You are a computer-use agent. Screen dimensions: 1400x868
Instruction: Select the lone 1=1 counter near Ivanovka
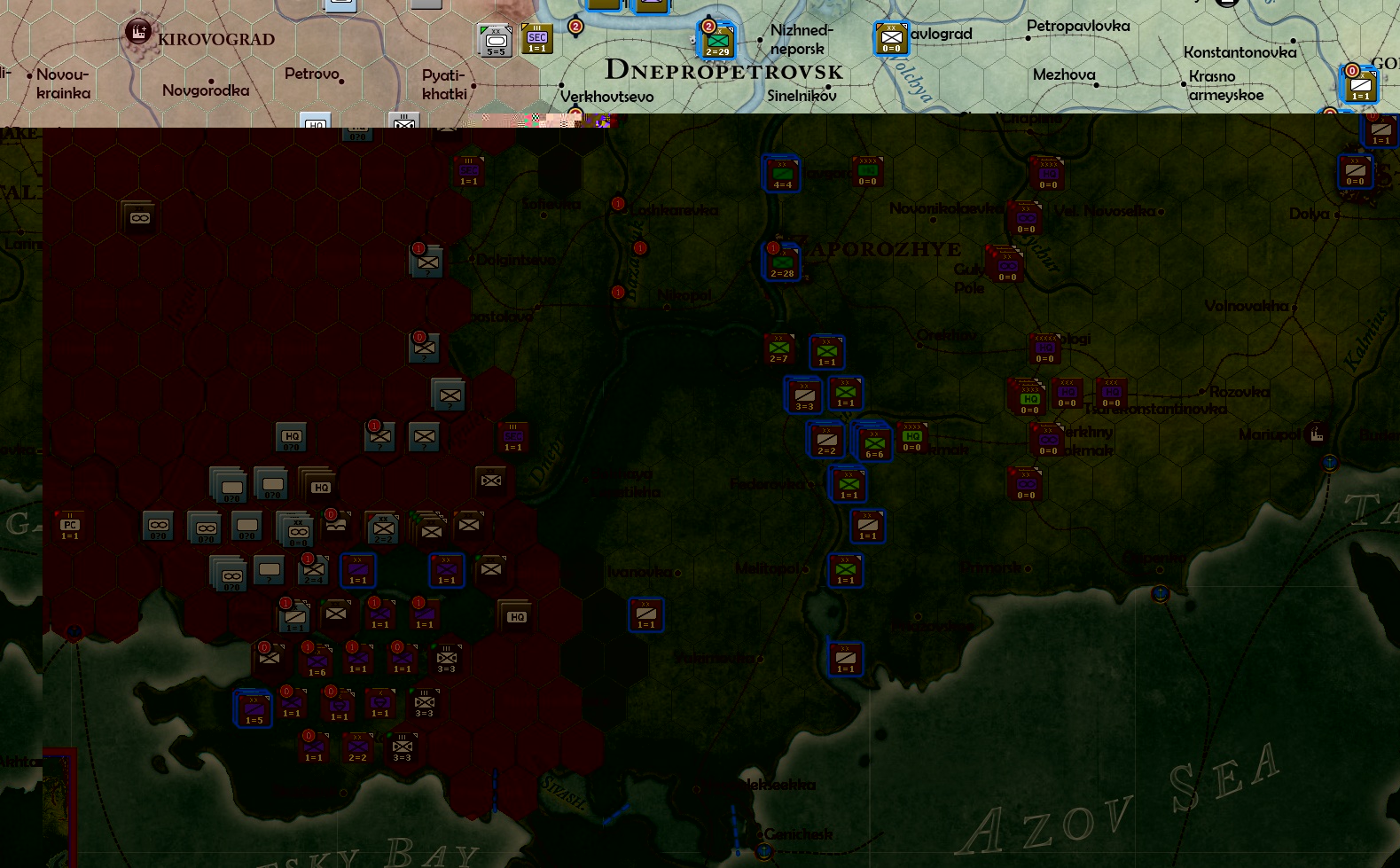tap(646, 614)
